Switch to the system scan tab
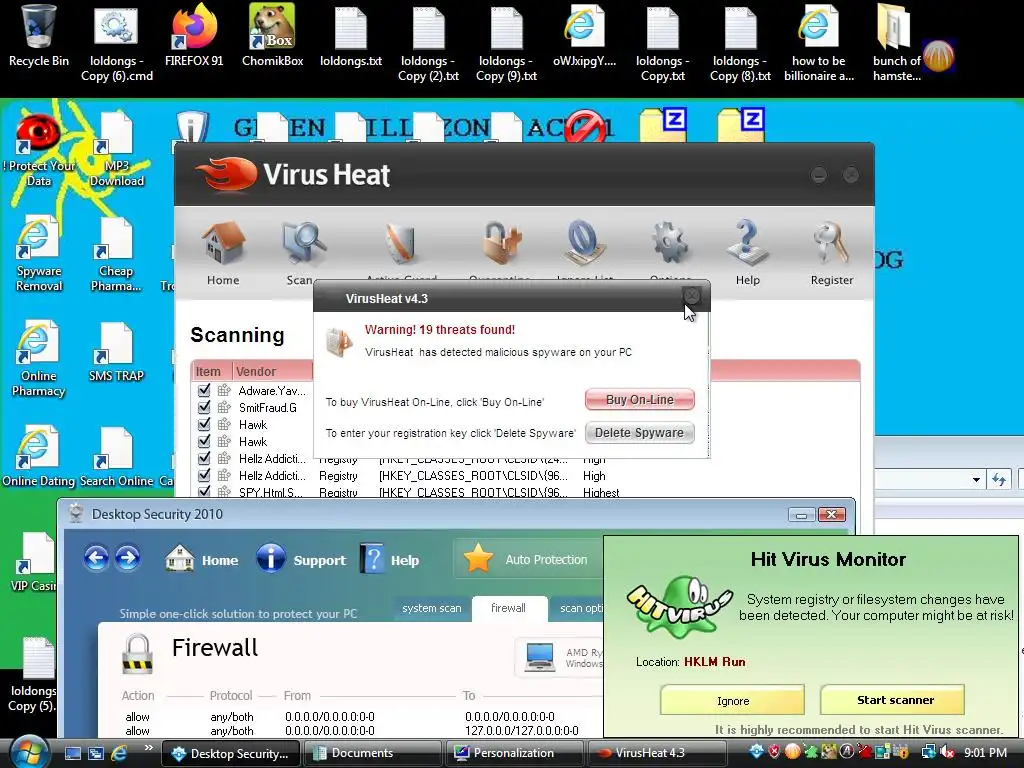This screenshot has width=1024, height=768. pyautogui.click(x=432, y=608)
